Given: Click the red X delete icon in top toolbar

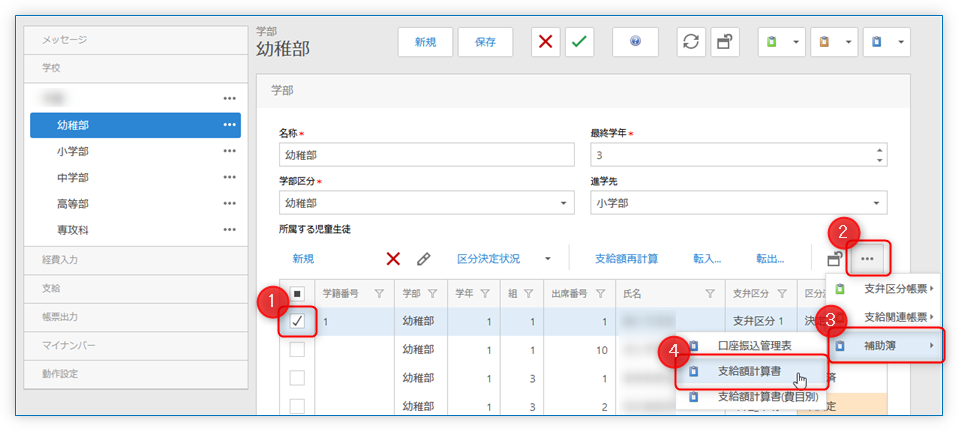Looking at the screenshot, I should 546,42.
